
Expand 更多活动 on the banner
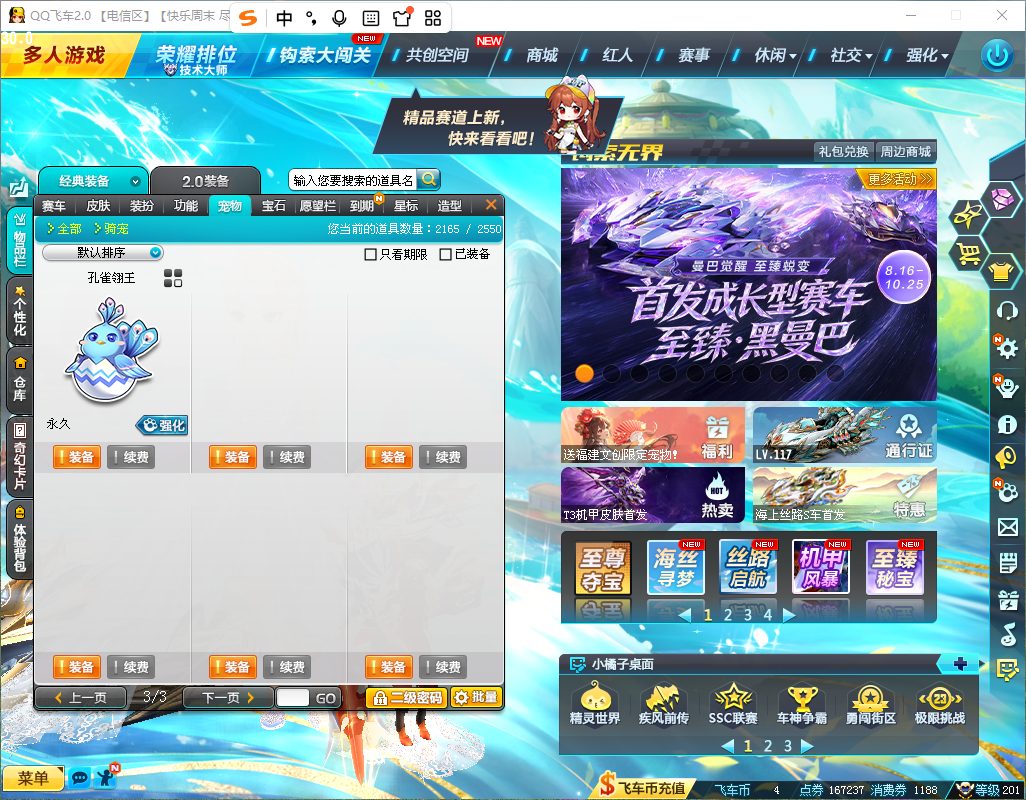pyautogui.click(x=899, y=179)
